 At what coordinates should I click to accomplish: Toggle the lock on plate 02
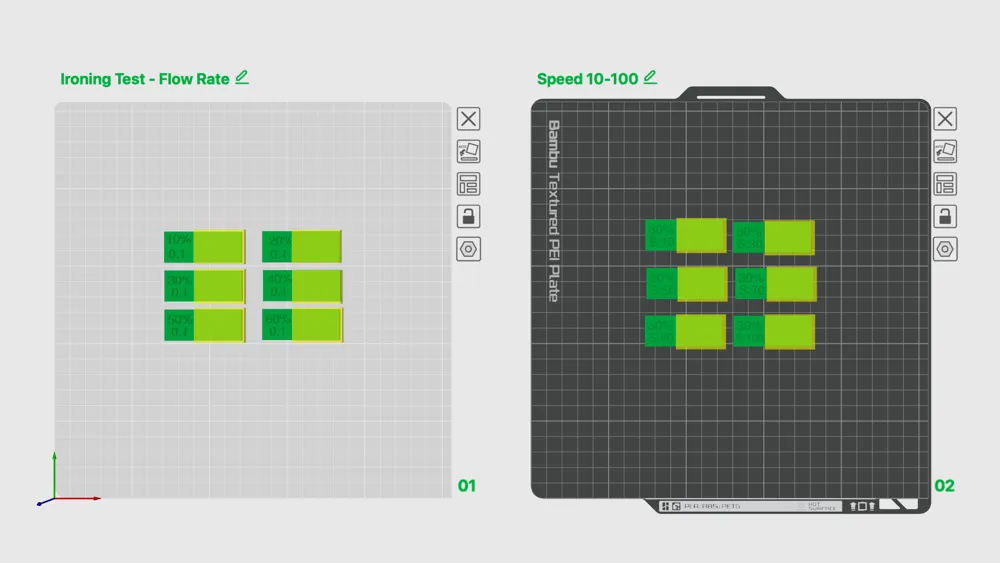point(945,216)
